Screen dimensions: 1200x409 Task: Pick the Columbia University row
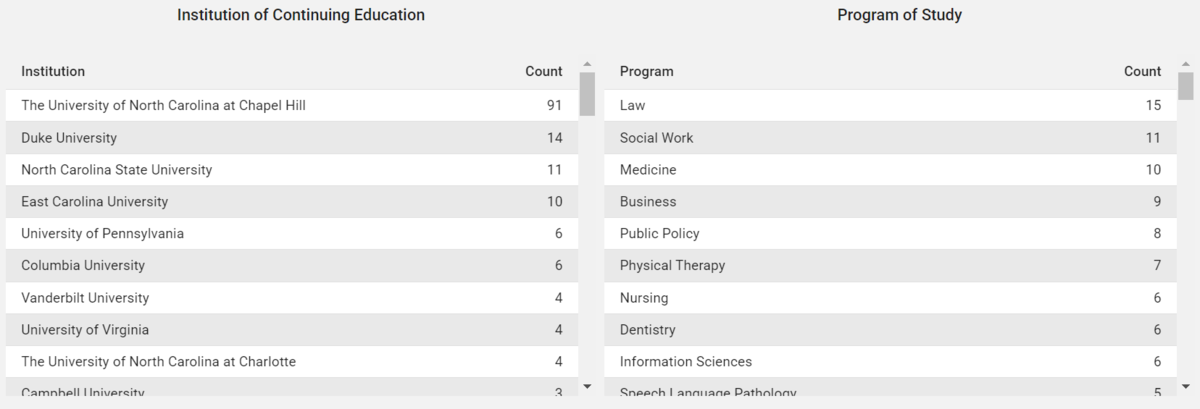(x=292, y=266)
